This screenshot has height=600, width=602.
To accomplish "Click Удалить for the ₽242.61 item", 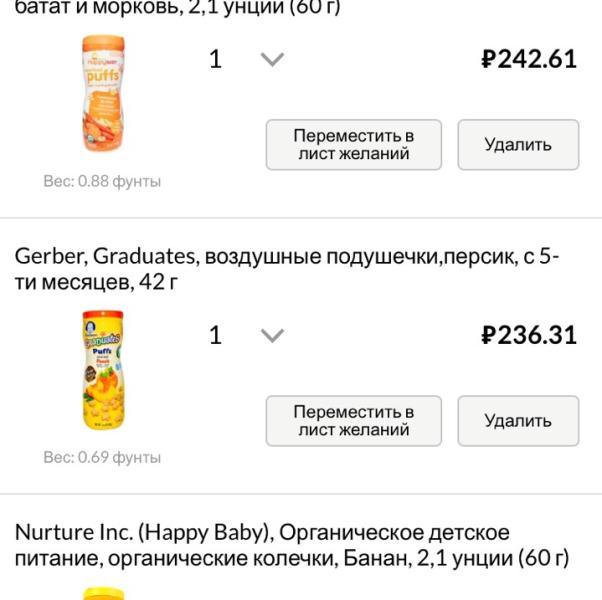I will pyautogui.click(x=518, y=145).
